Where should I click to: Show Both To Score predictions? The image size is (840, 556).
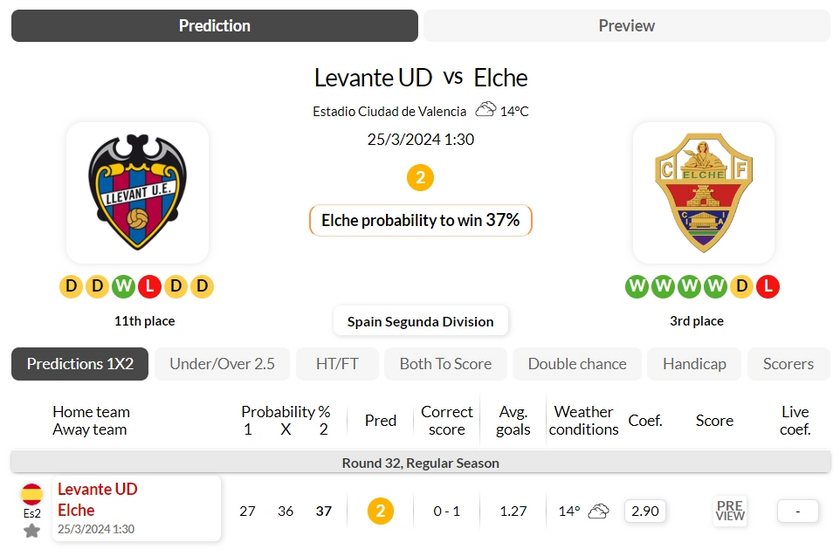(445, 364)
